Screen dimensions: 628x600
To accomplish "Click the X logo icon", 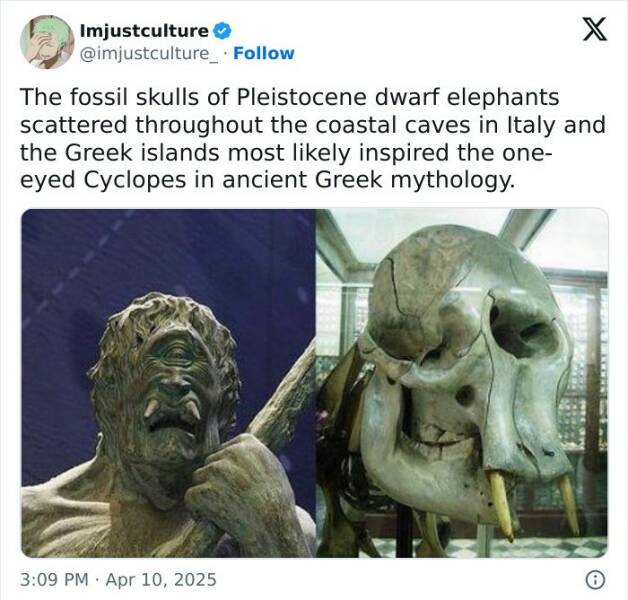I will click(x=594, y=29).
